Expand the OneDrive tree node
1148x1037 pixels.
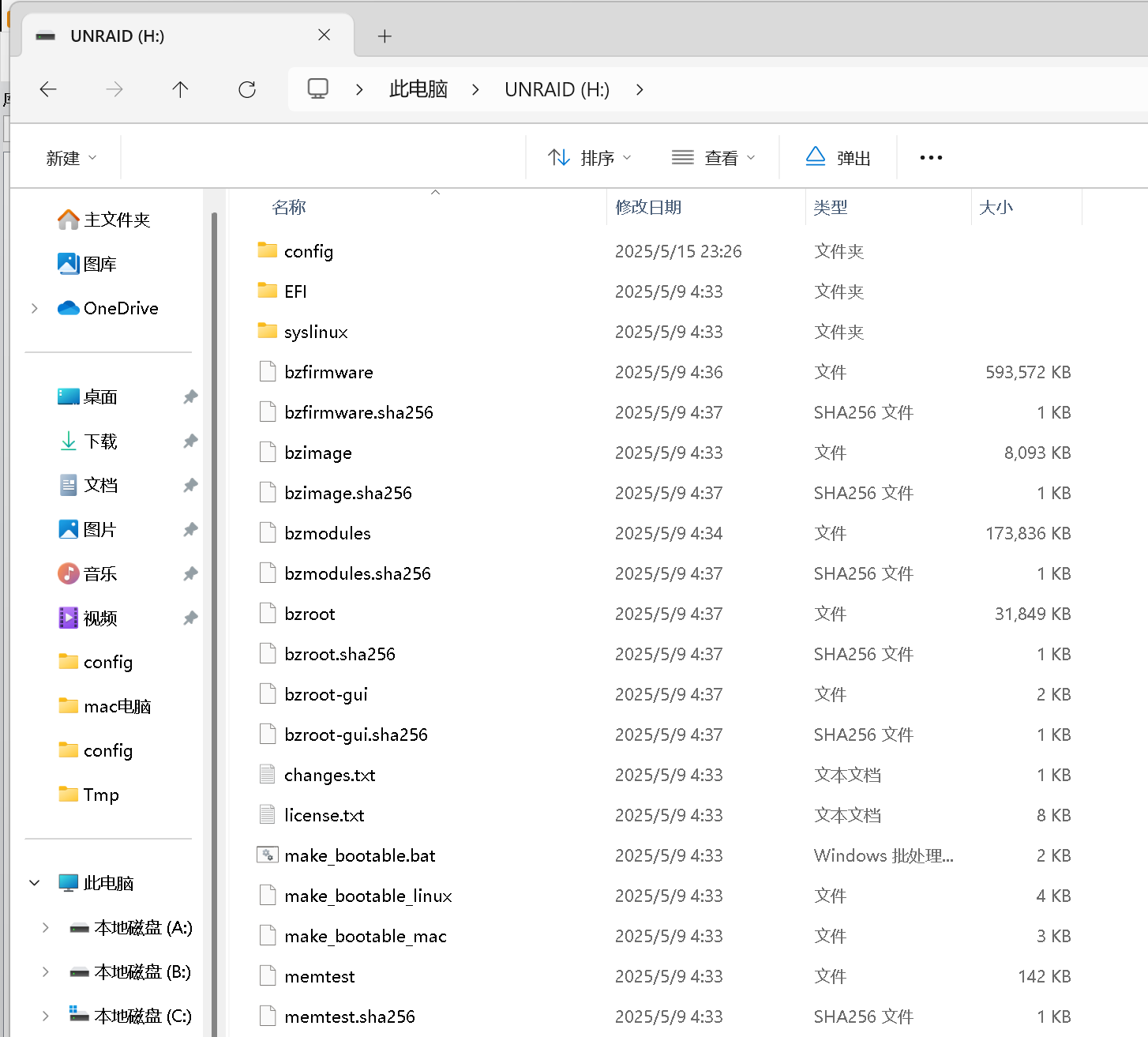pos(35,309)
